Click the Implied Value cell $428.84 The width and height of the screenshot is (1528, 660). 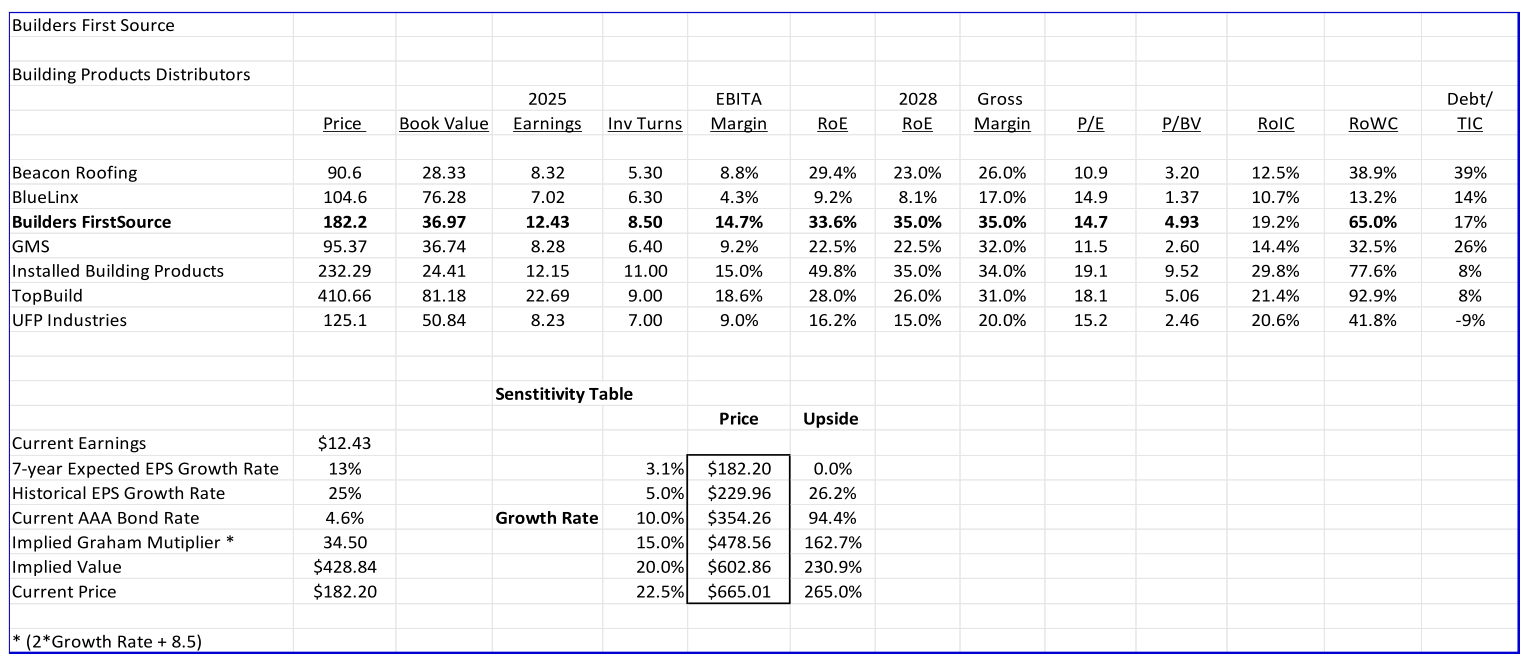coord(343,567)
